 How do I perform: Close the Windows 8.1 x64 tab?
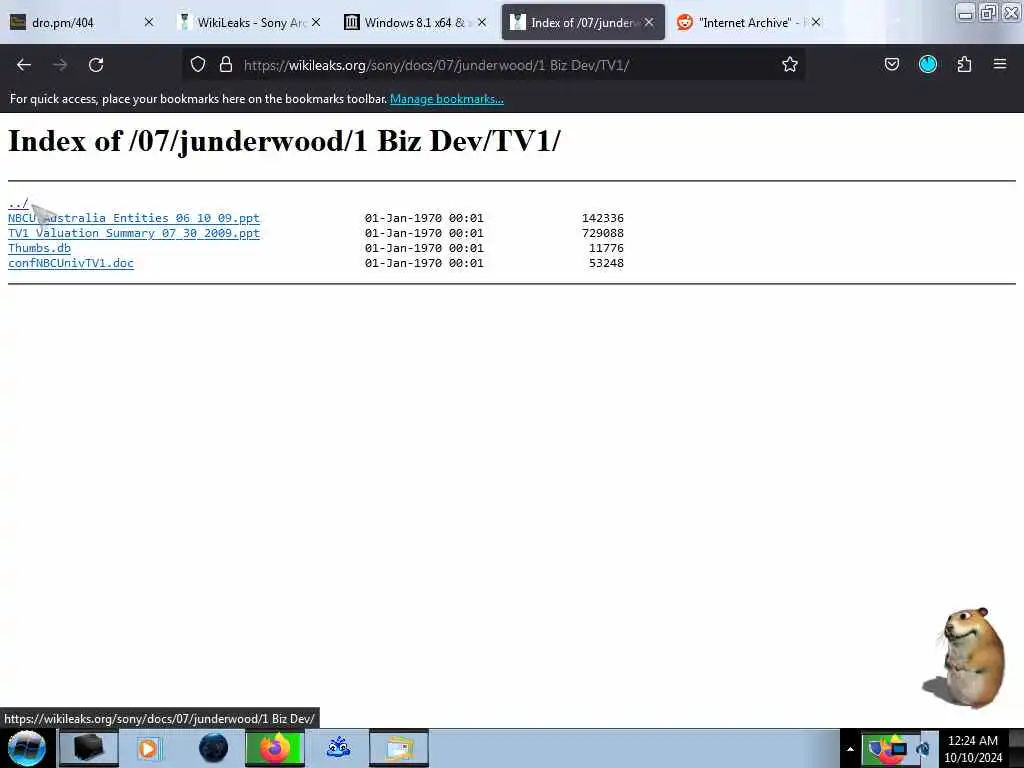482,22
